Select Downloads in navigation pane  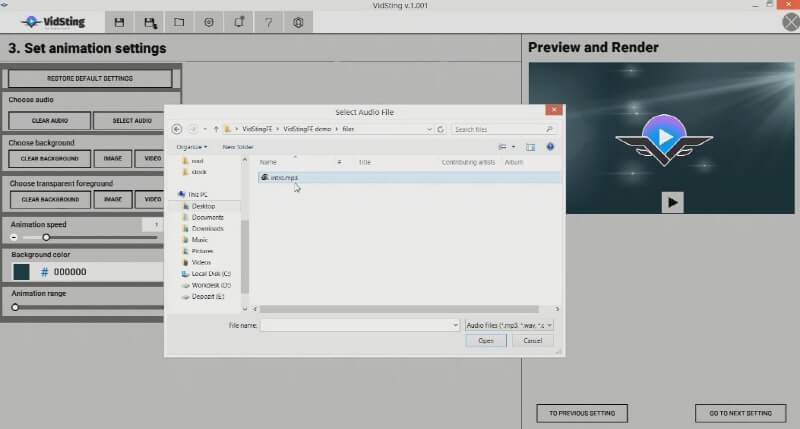click(207, 229)
